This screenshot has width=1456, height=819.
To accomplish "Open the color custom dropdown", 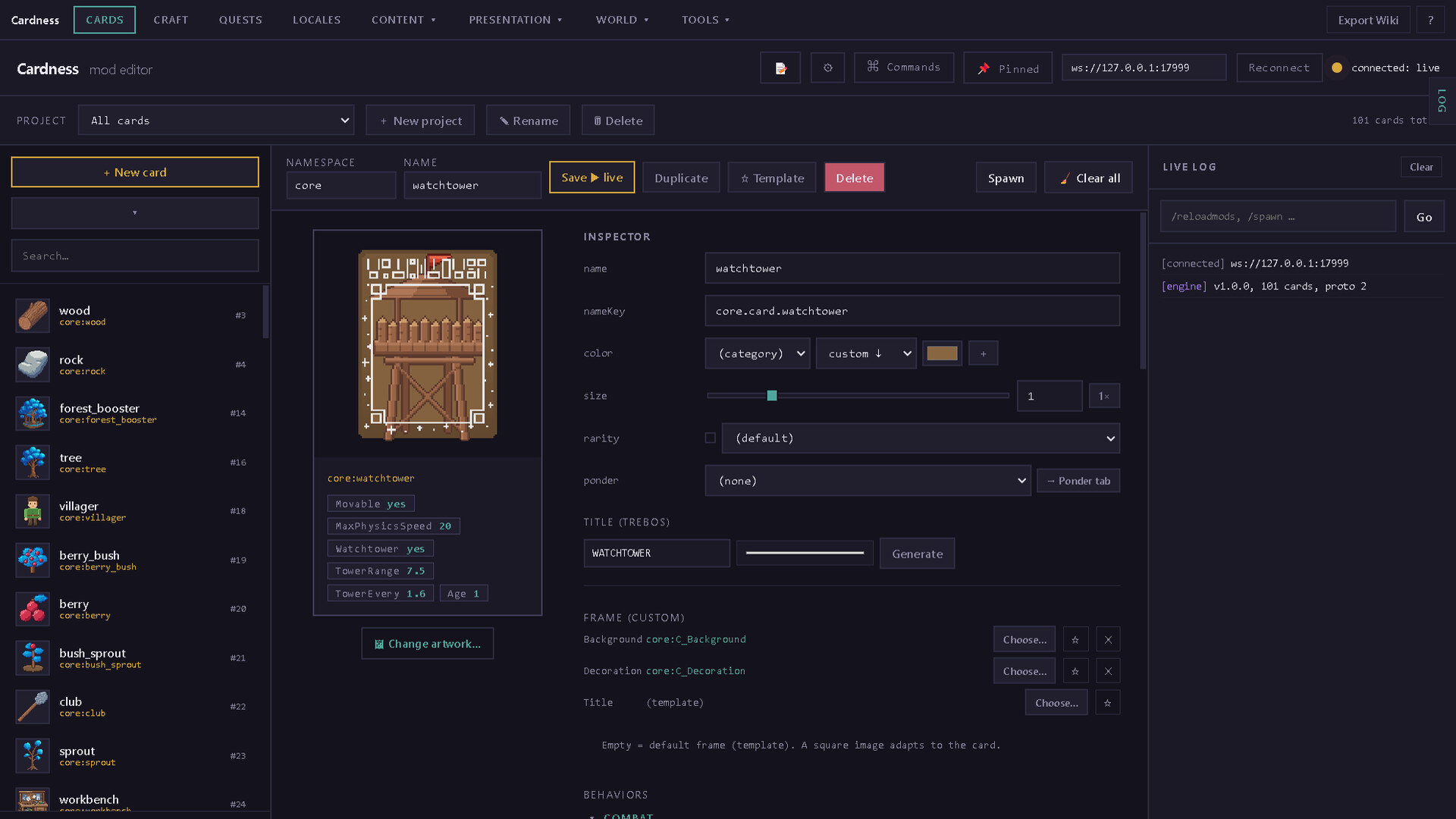I will 866,353.
